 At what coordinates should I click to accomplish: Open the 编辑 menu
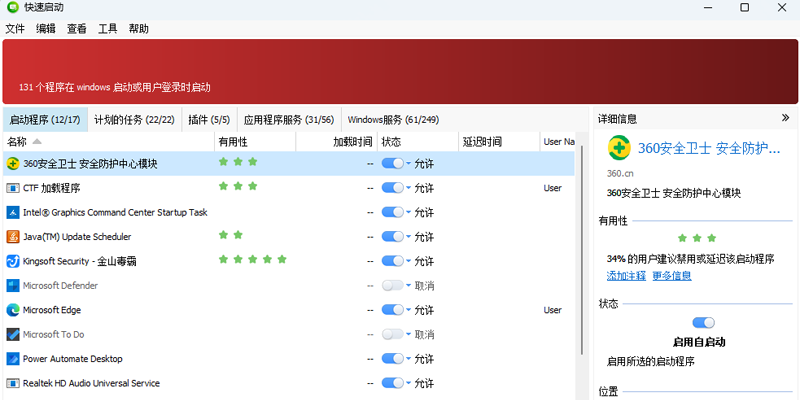click(x=46, y=29)
